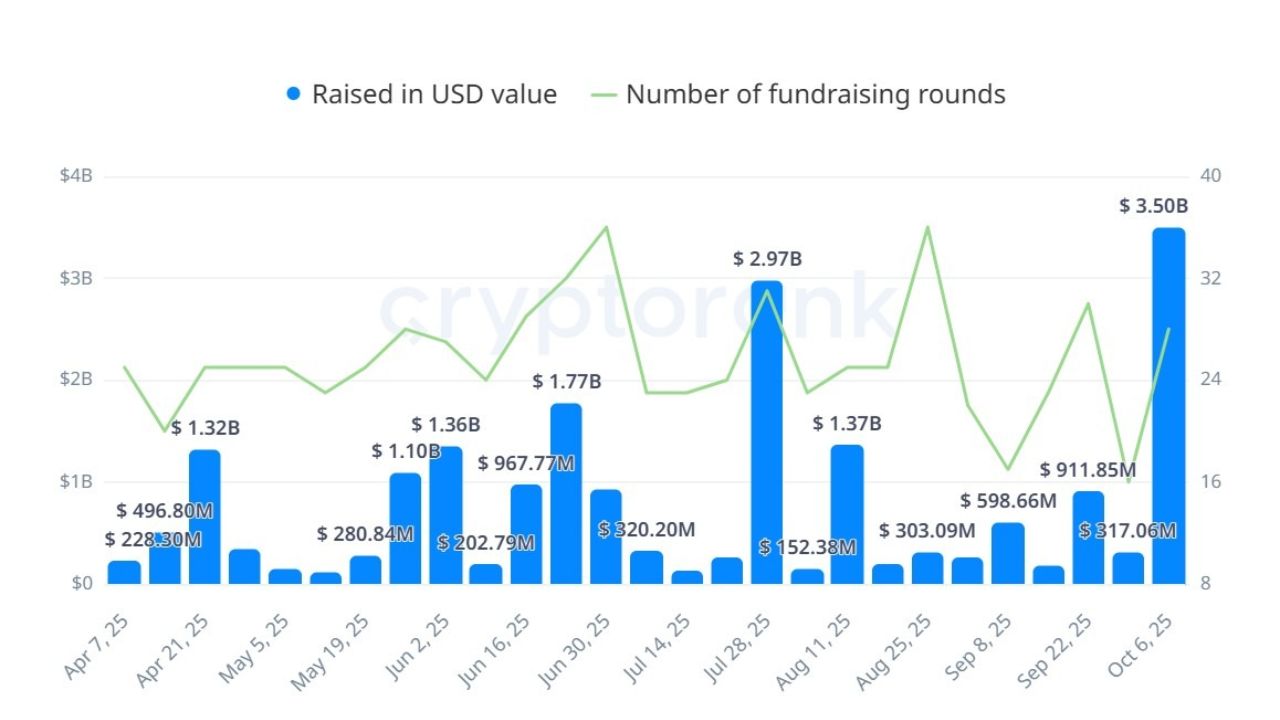Toggle the 'Number of fundraising rounds' legend item

point(815,95)
